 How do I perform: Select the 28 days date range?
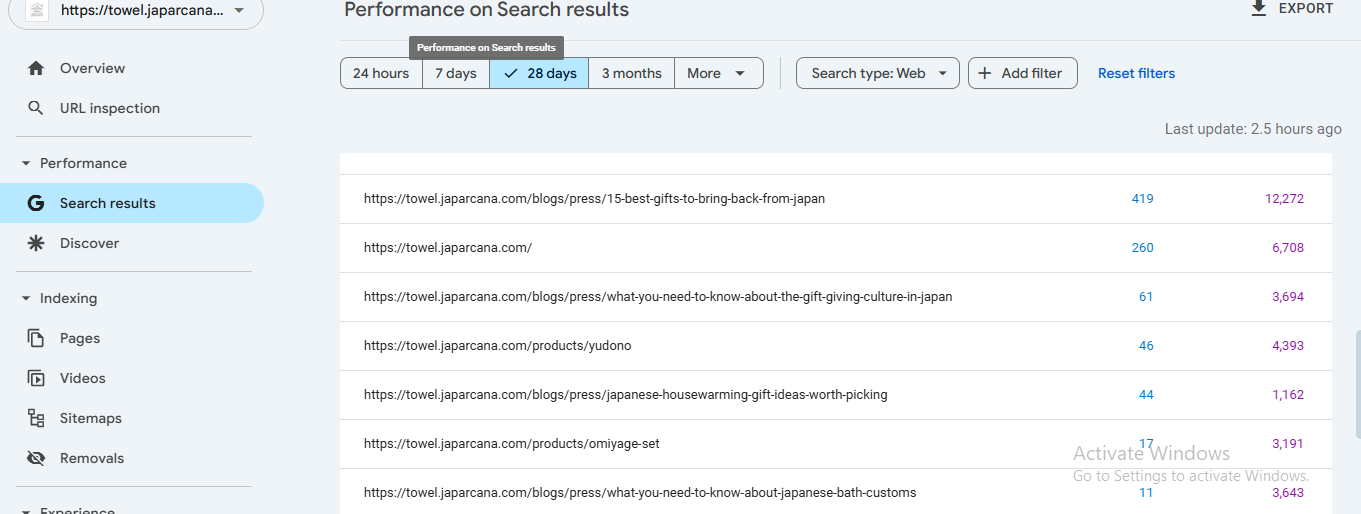point(539,73)
